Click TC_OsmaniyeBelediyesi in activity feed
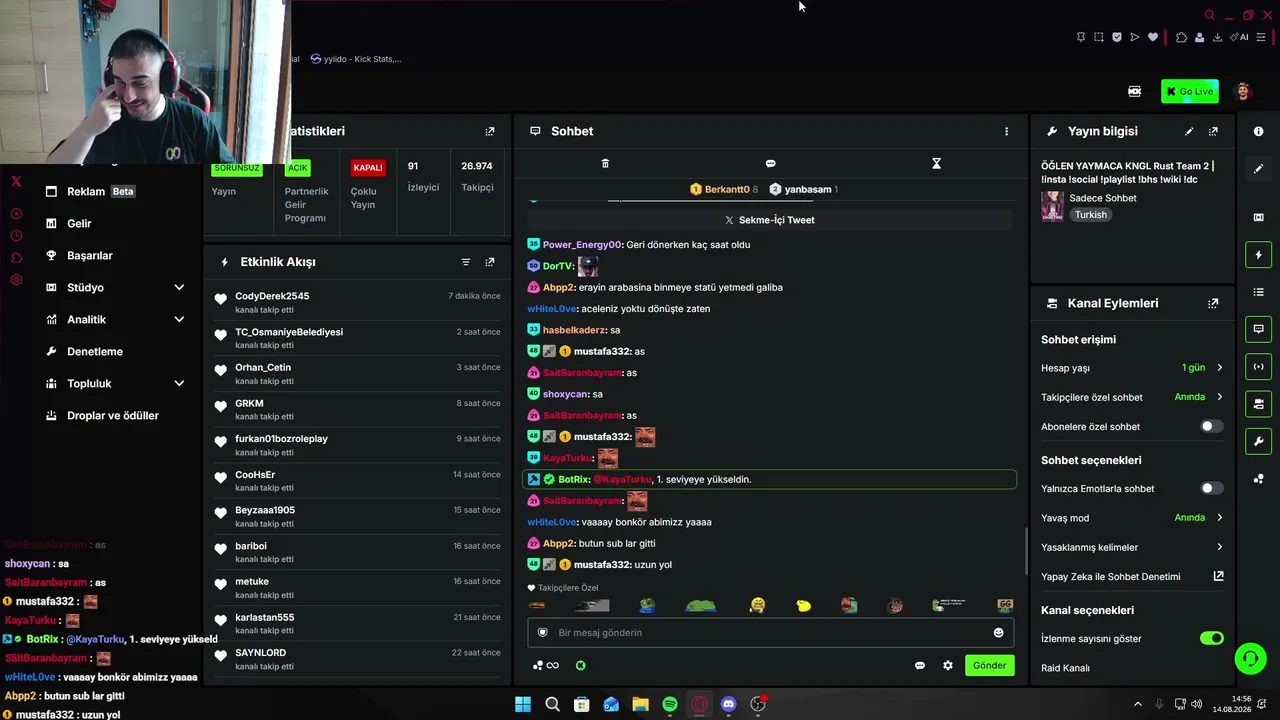 [289, 332]
